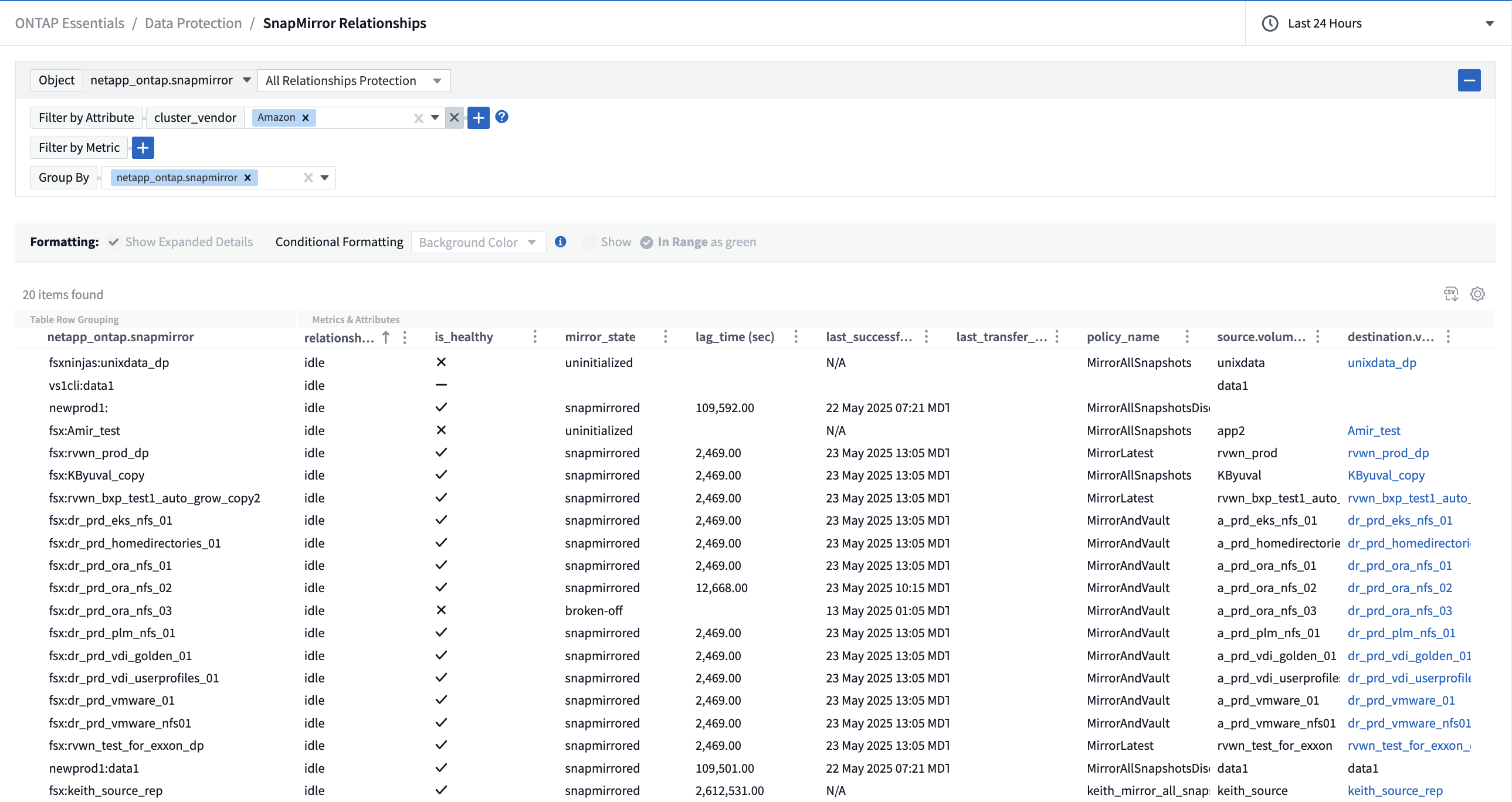Open Background Color formatting dropdown

coord(478,242)
